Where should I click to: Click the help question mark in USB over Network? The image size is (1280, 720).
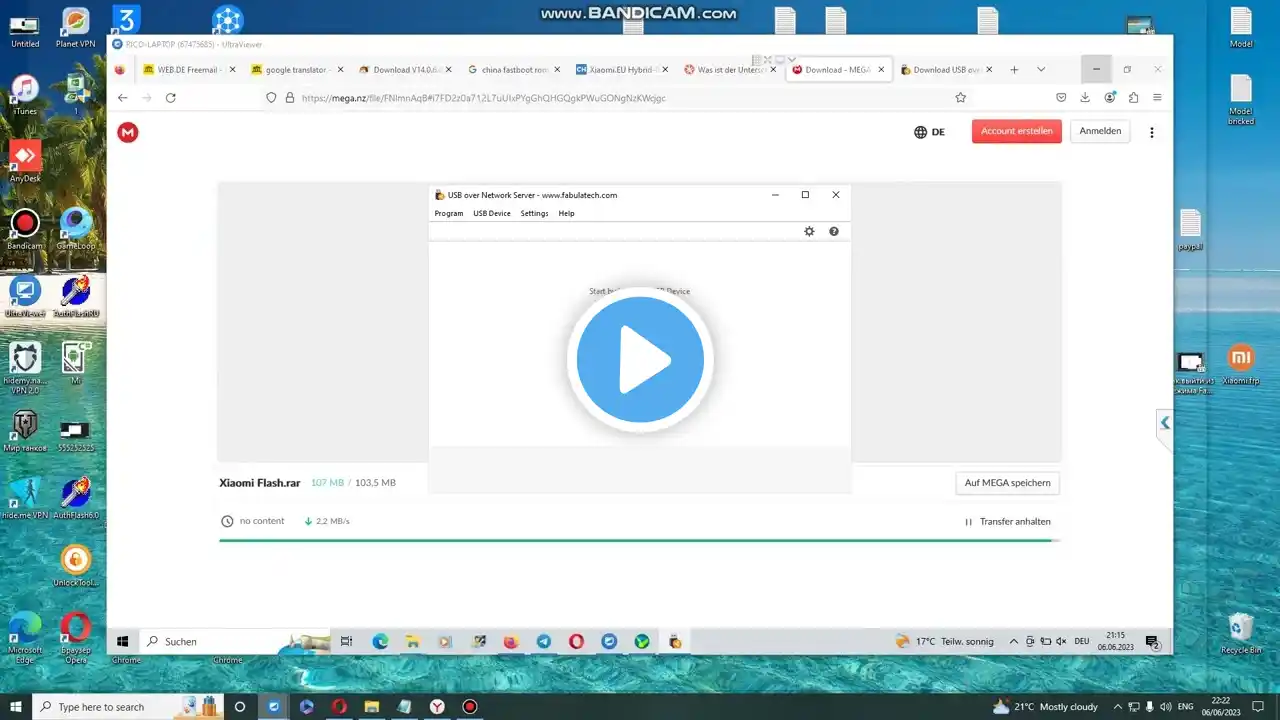click(x=834, y=231)
